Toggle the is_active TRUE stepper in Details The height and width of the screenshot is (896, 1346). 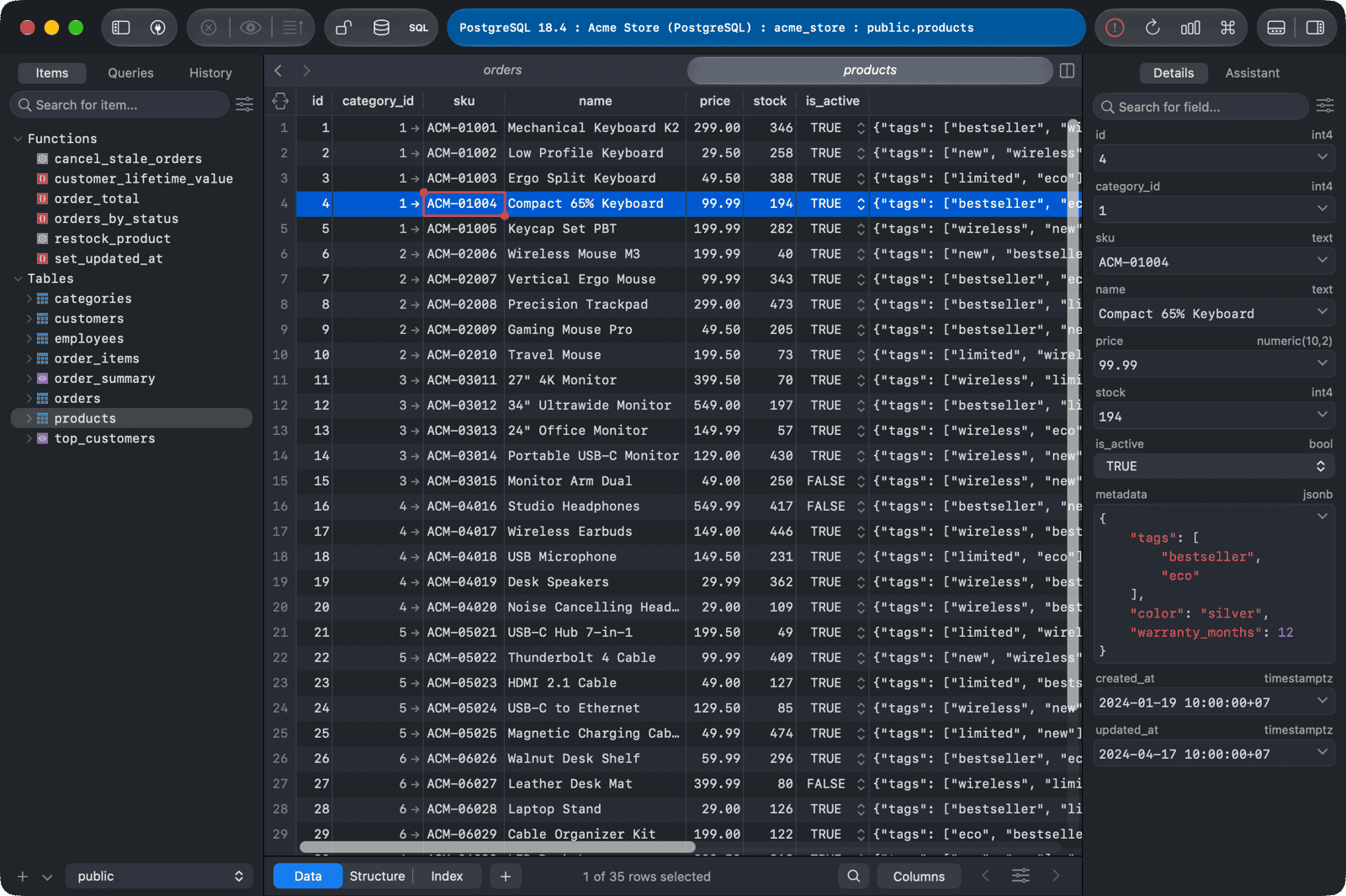(x=1321, y=466)
